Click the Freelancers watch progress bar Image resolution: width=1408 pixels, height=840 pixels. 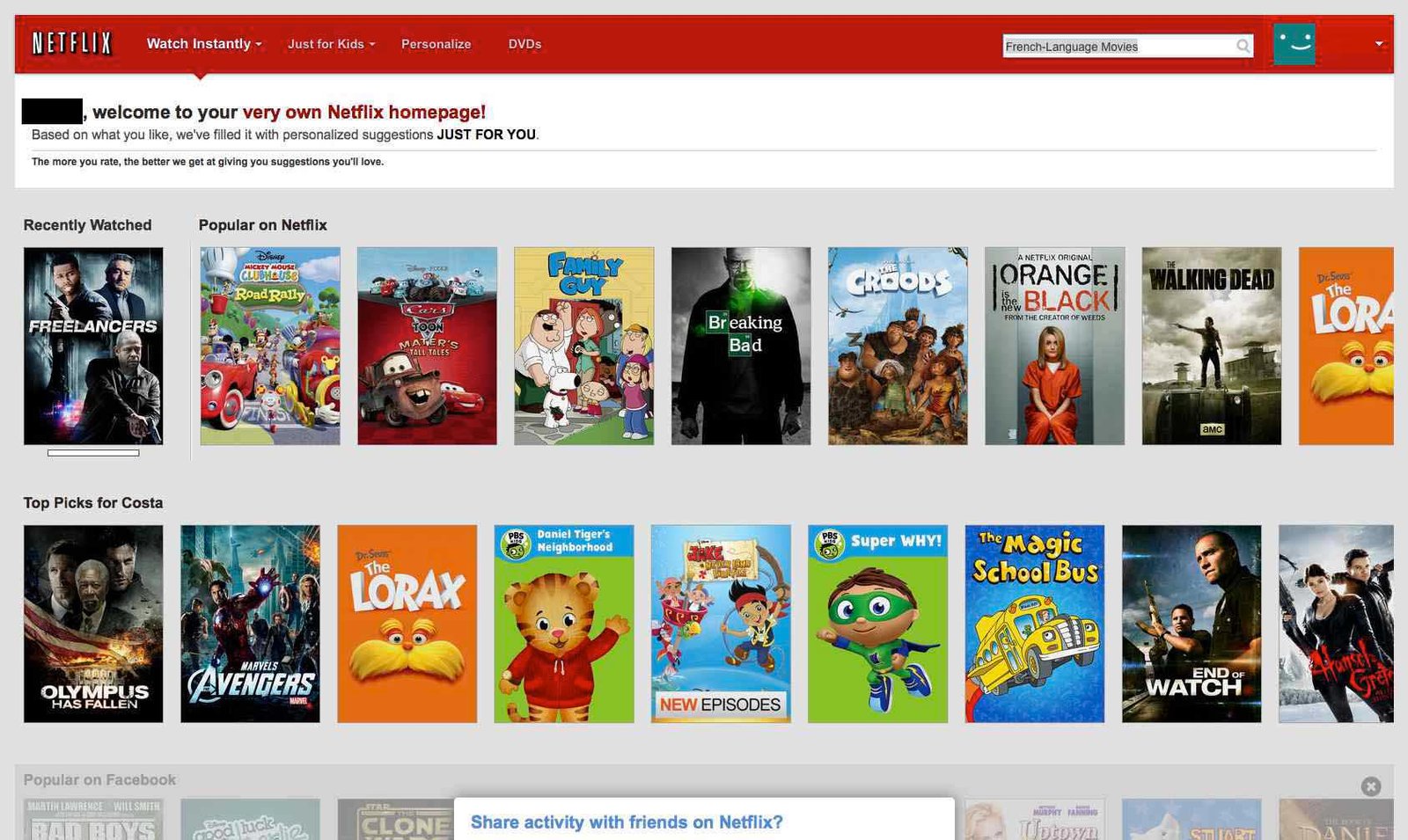coord(93,453)
